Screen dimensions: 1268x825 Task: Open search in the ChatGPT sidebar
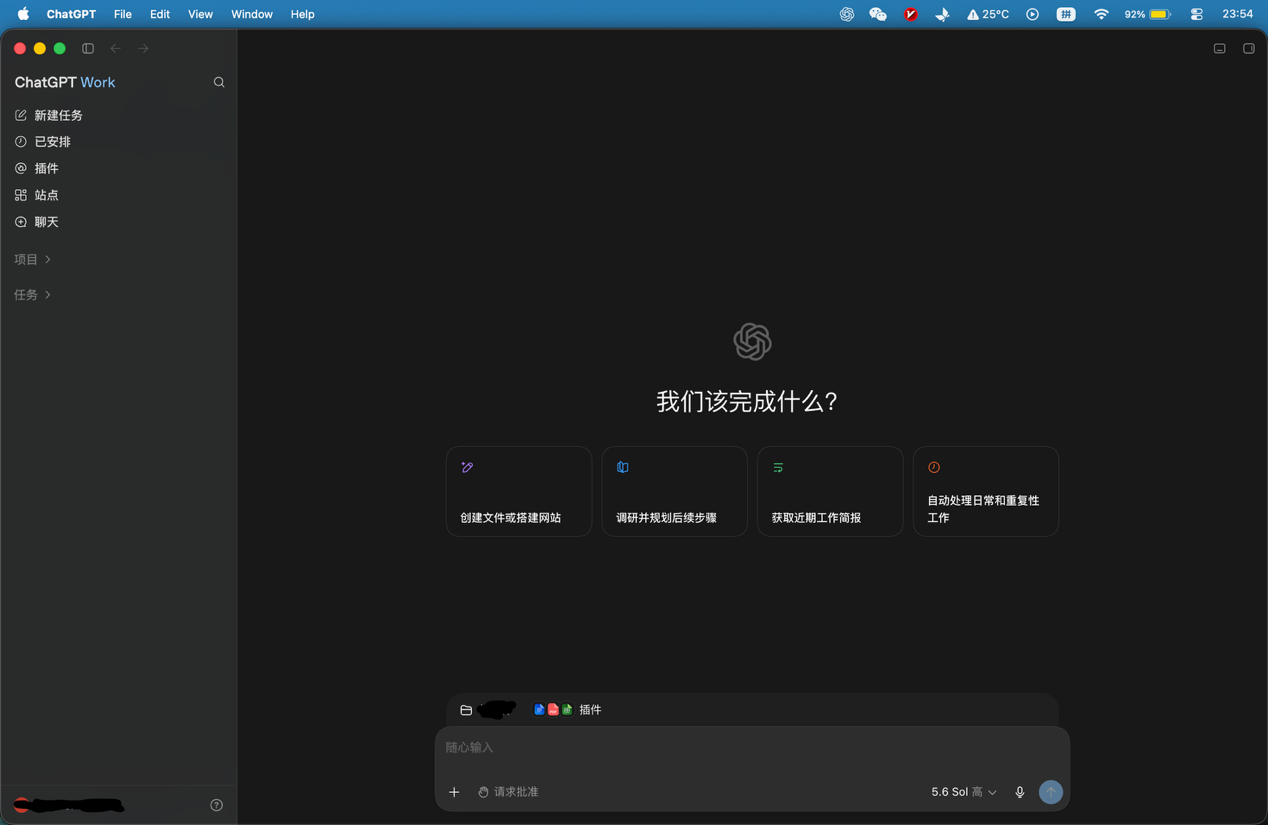[x=219, y=82]
